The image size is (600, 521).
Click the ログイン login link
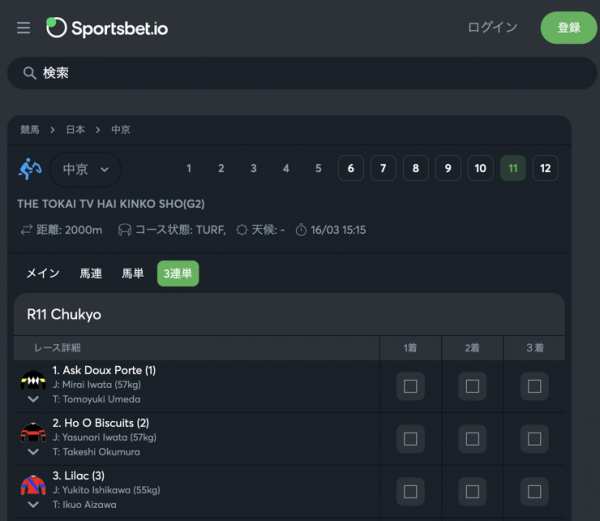tap(492, 27)
